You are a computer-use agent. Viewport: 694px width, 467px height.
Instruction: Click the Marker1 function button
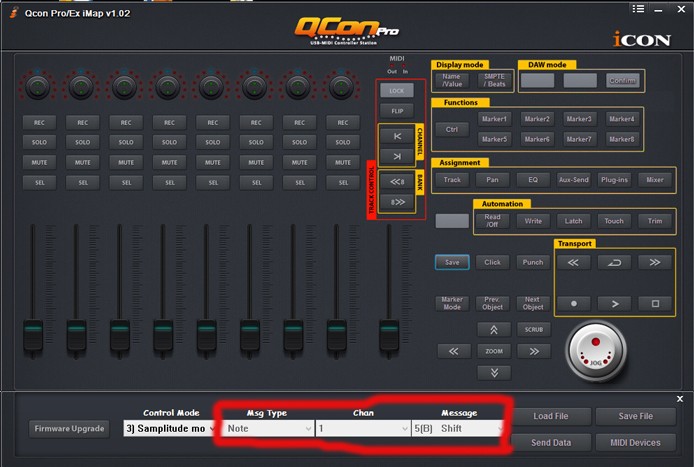pyautogui.click(x=494, y=119)
